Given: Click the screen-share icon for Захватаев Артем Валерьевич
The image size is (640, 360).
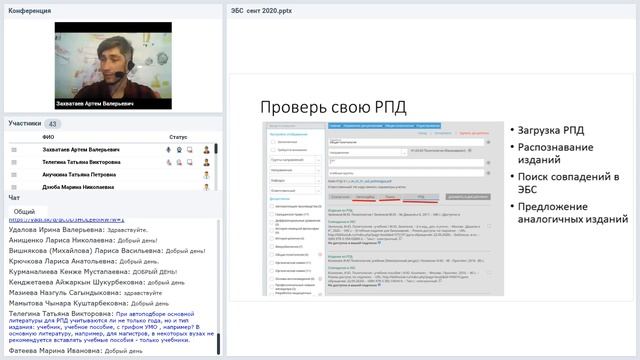Looking at the screenshot, I should pyautogui.click(x=190, y=150).
